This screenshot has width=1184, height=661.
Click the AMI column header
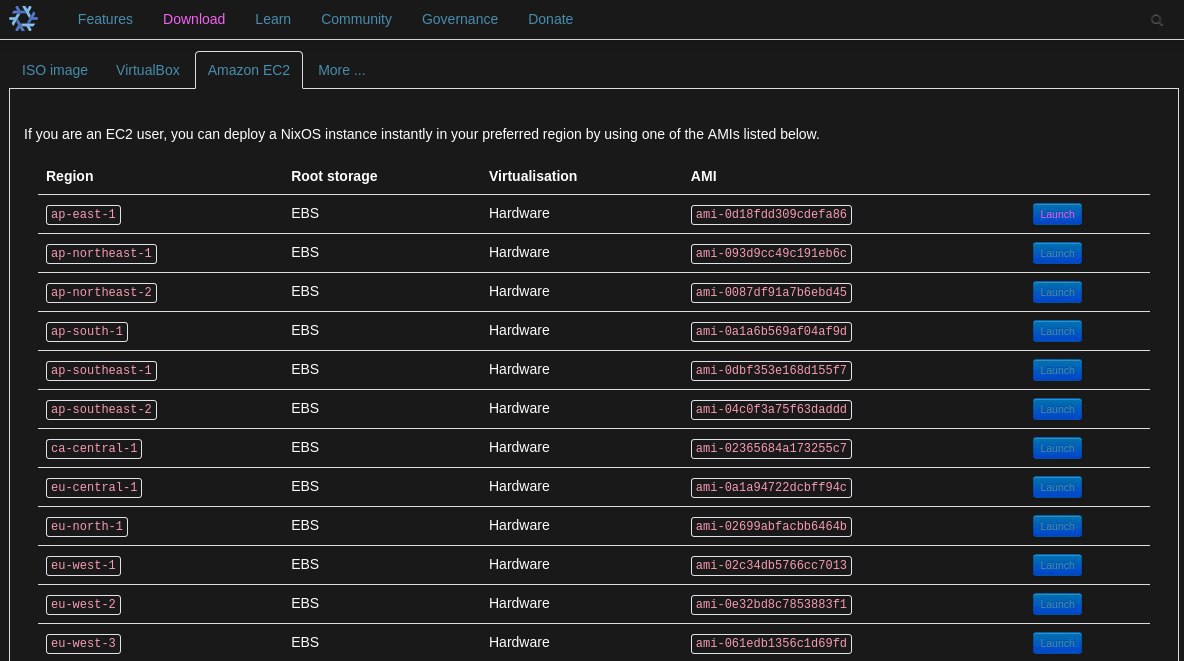pyautogui.click(x=703, y=176)
